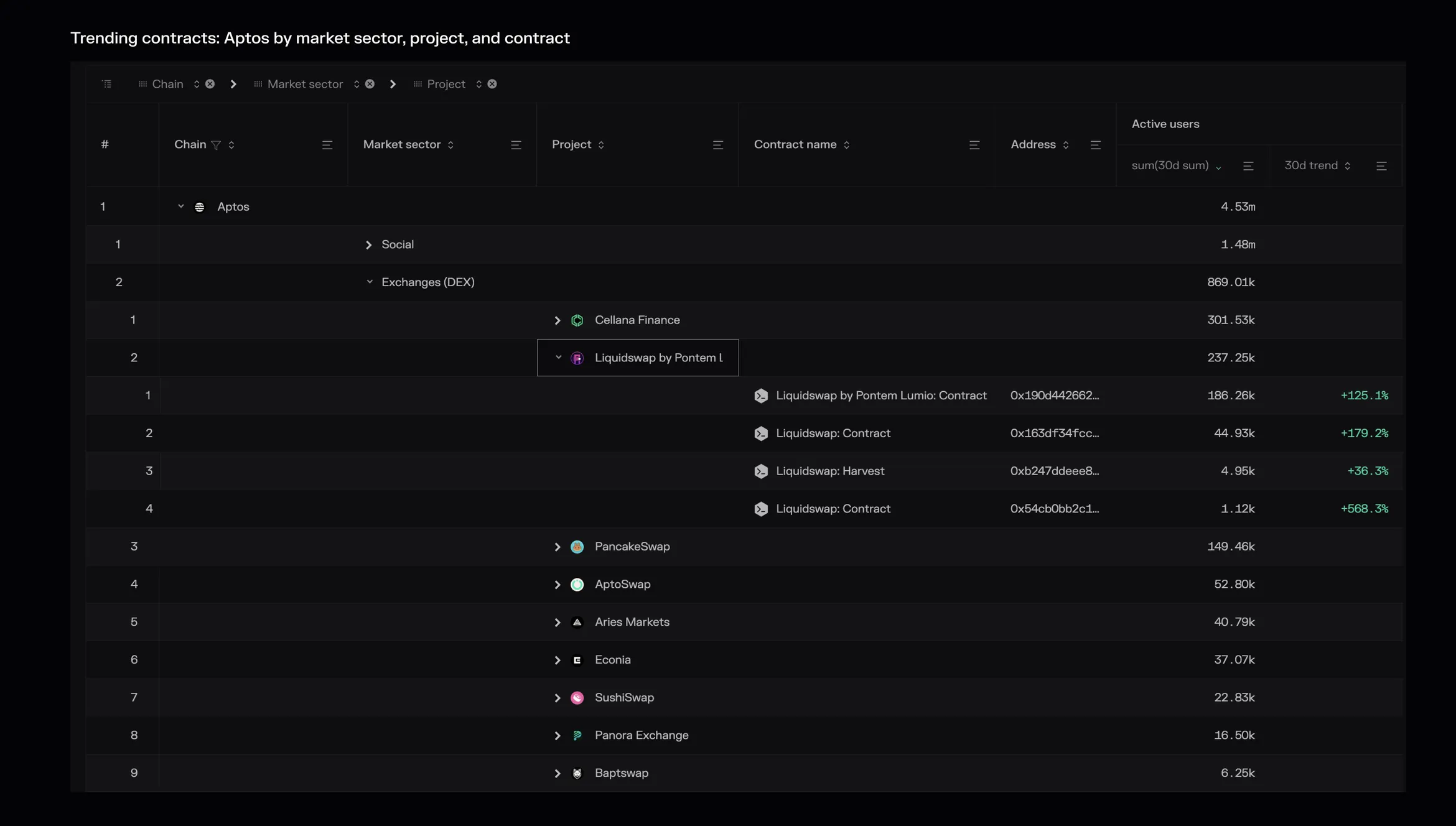Click the Aptos chain logo icon
Screen dimensions: 1456x826
[x=200, y=207]
